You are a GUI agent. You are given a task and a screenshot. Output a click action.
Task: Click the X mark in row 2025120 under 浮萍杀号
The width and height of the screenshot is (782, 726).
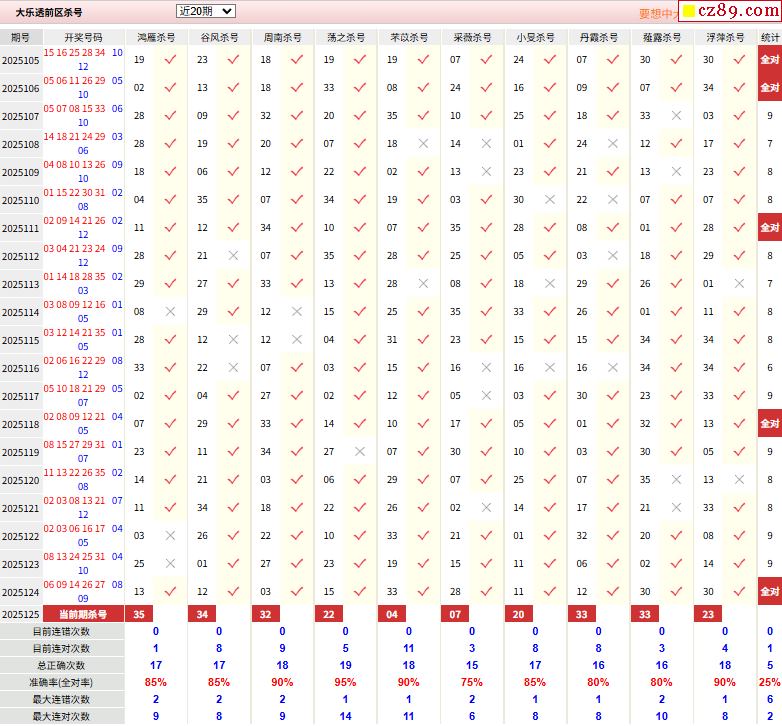(739, 480)
